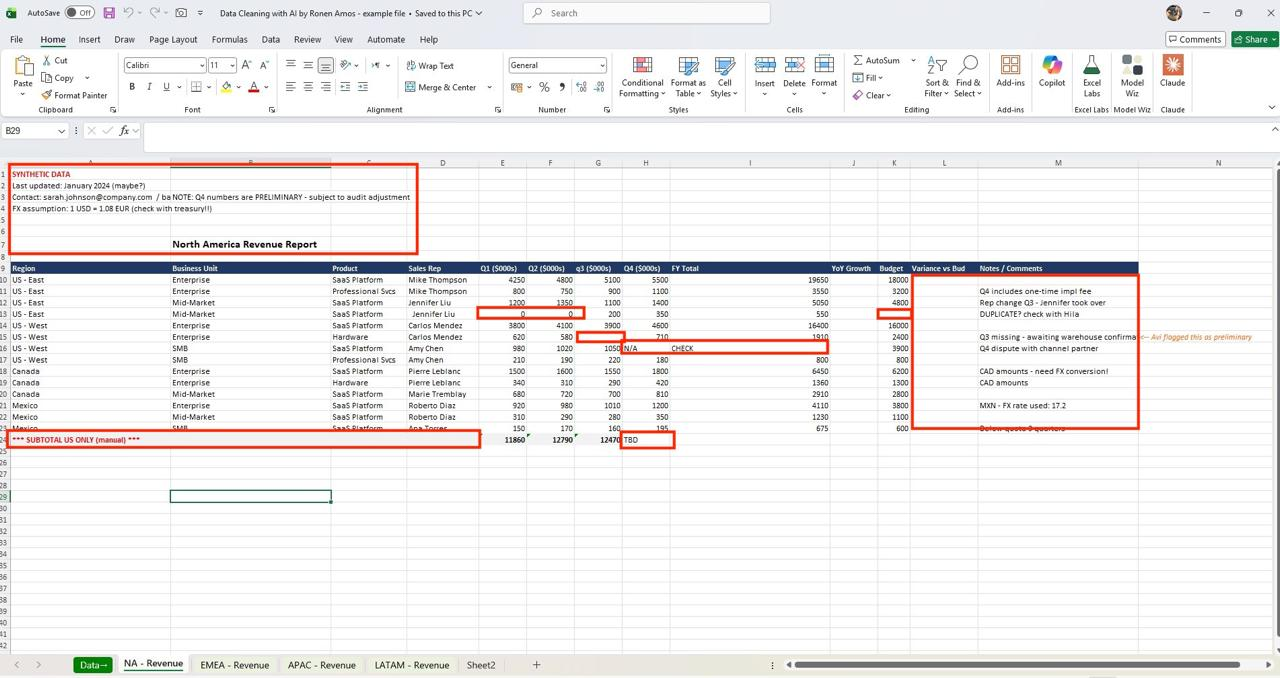Toggle Wrap Text
Image resolution: width=1280 pixels, height=678 pixels.
pos(430,65)
